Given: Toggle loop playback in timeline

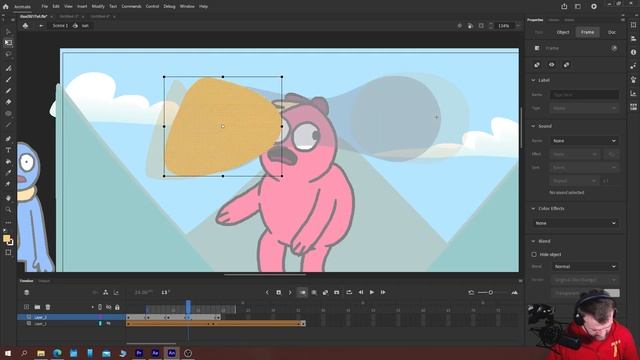Looking at the screenshot, I should [x=349, y=292].
